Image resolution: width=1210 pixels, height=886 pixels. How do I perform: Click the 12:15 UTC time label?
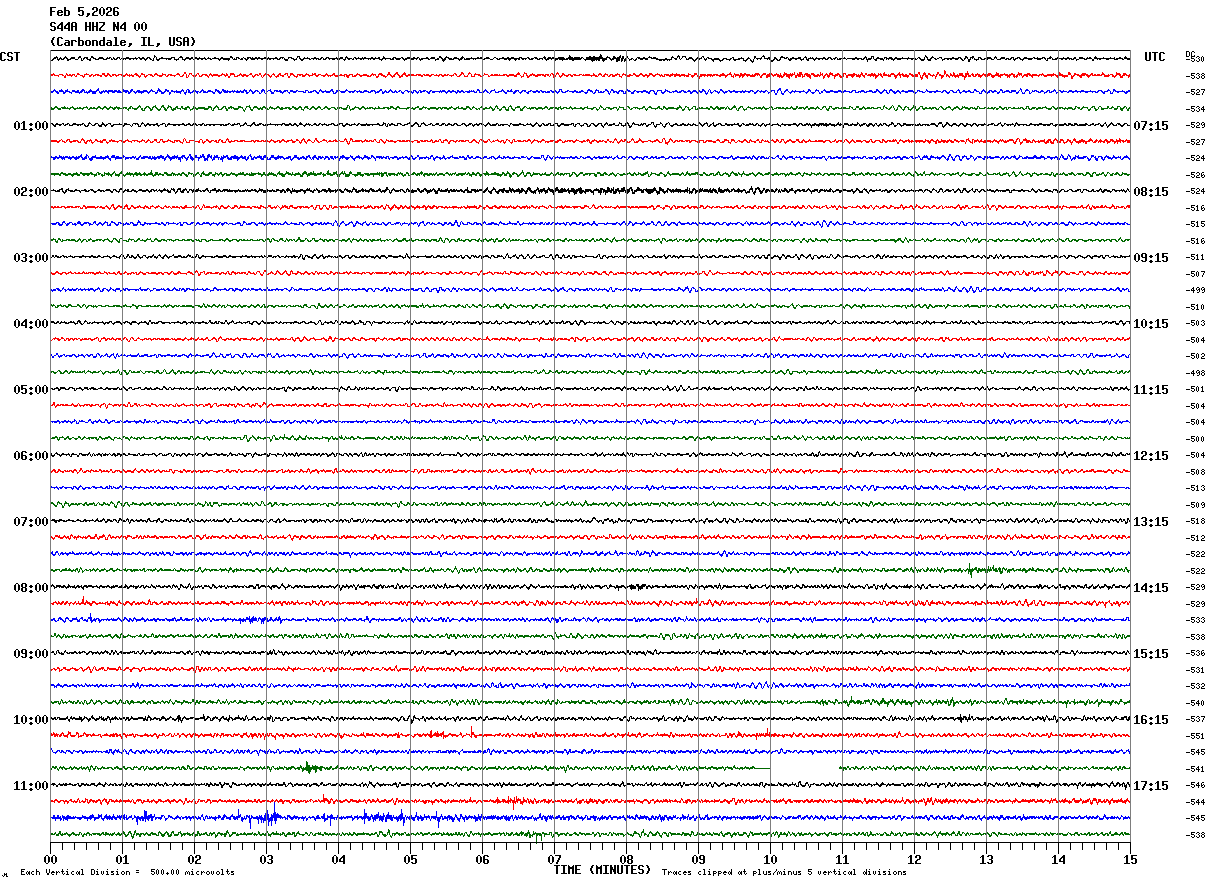[1151, 456]
